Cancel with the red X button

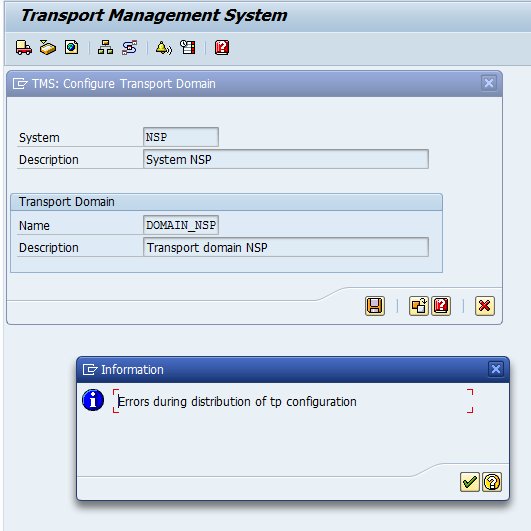(485, 306)
